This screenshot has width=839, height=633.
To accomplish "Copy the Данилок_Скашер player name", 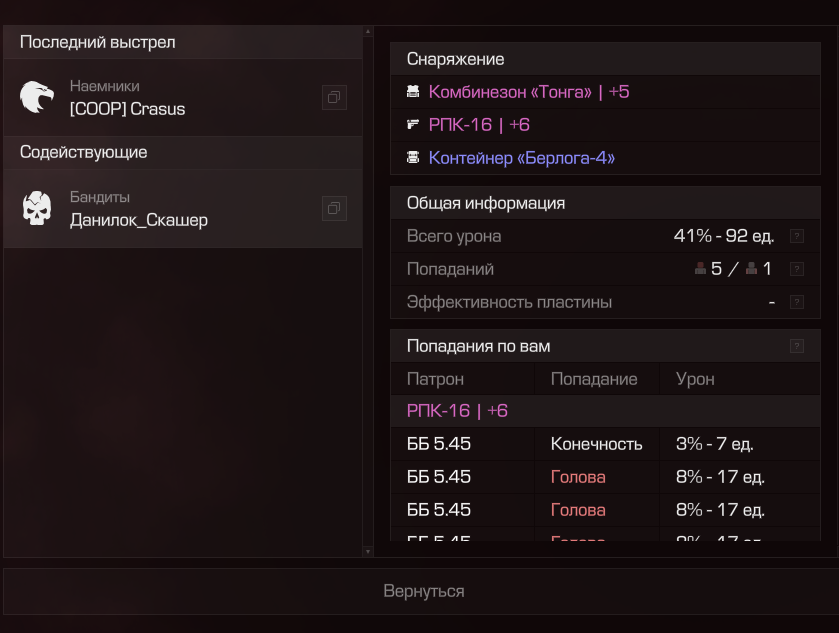I will click(334, 208).
